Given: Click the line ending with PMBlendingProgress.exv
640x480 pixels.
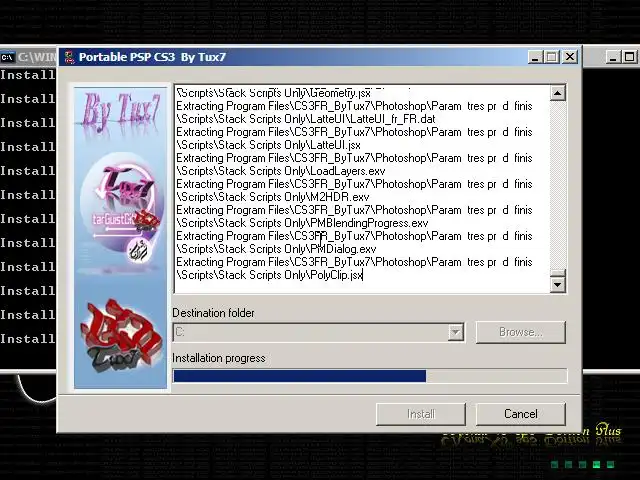Looking at the screenshot, I should (x=302, y=223).
